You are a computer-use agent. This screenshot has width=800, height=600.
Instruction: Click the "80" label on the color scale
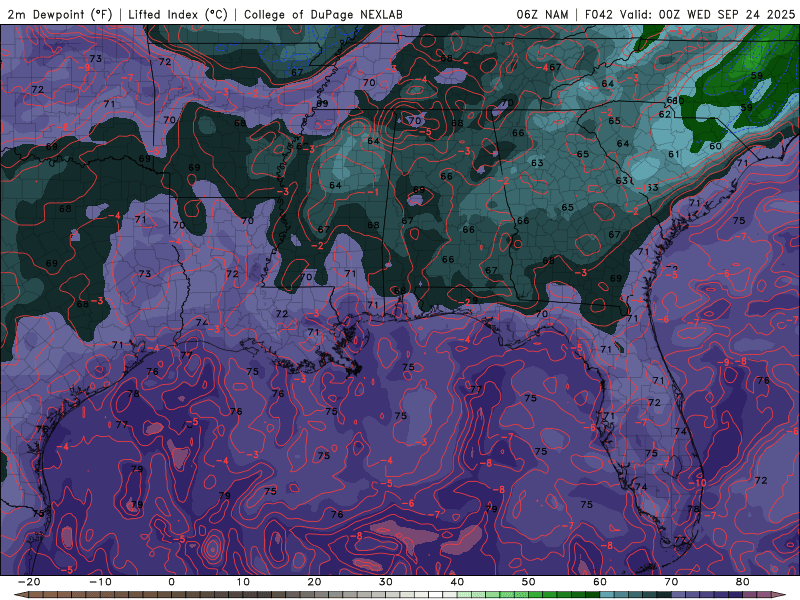(743, 582)
